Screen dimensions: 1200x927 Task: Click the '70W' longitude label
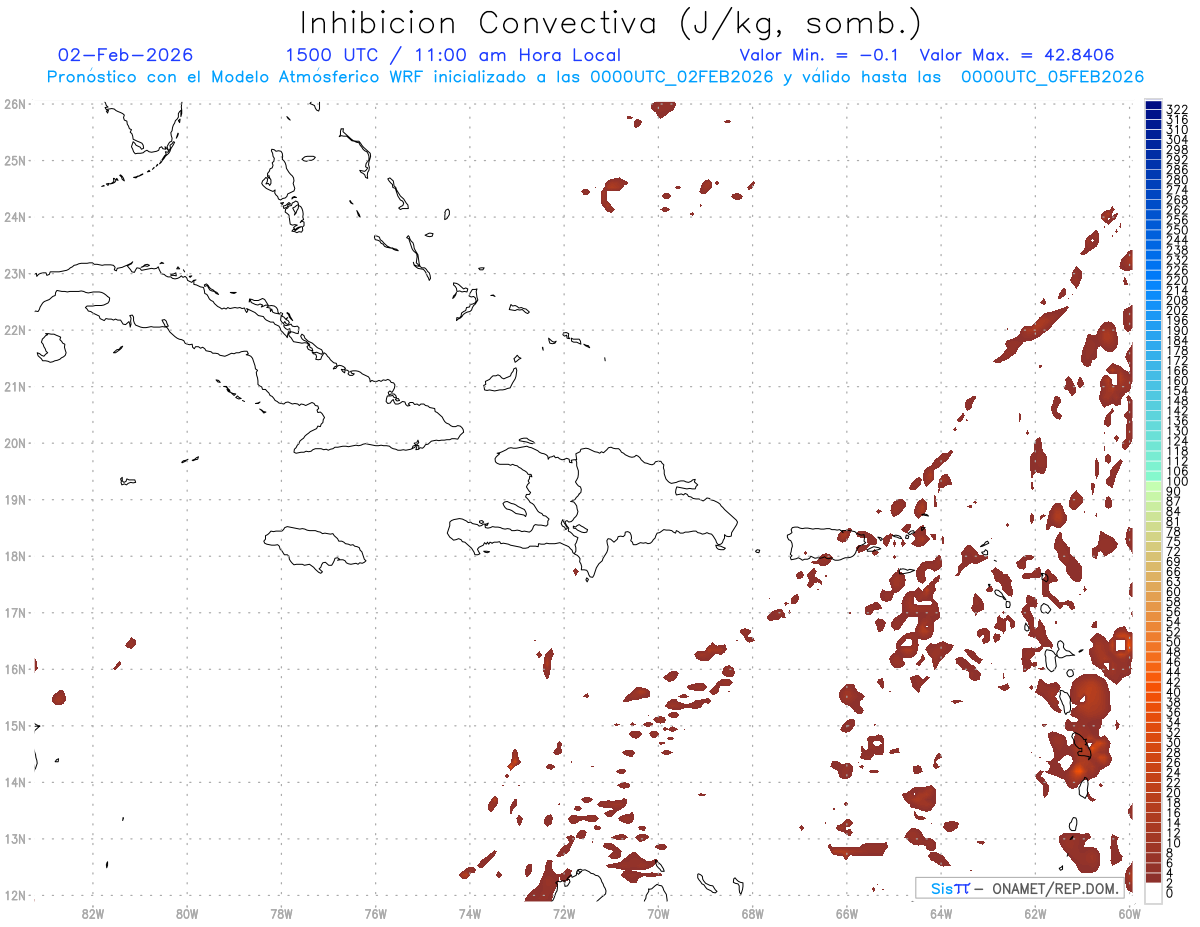(658, 913)
